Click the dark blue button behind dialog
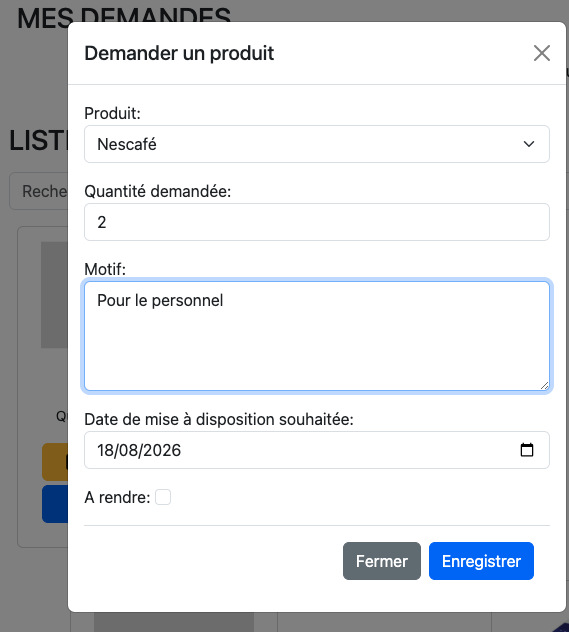This screenshot has width=569, height=632. [x=55, y=504]
